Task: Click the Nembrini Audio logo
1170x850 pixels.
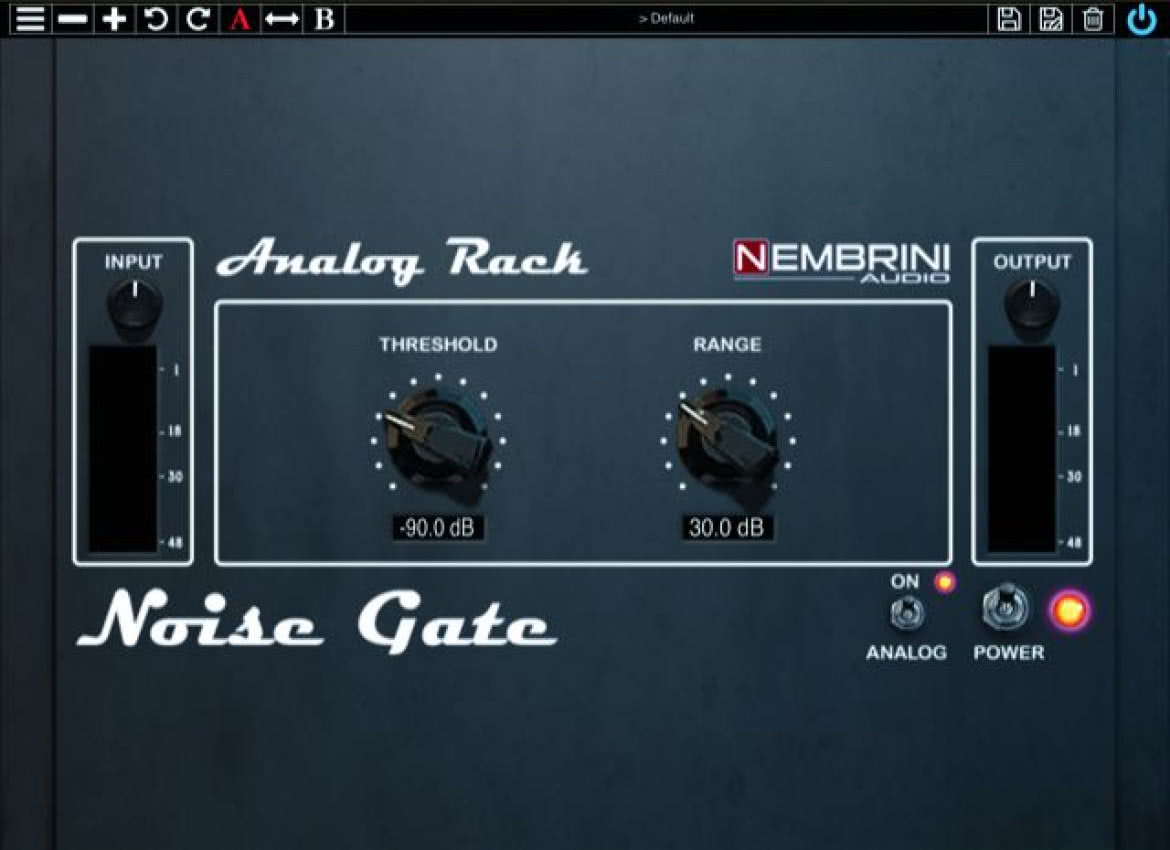Action: pos(842,261)
